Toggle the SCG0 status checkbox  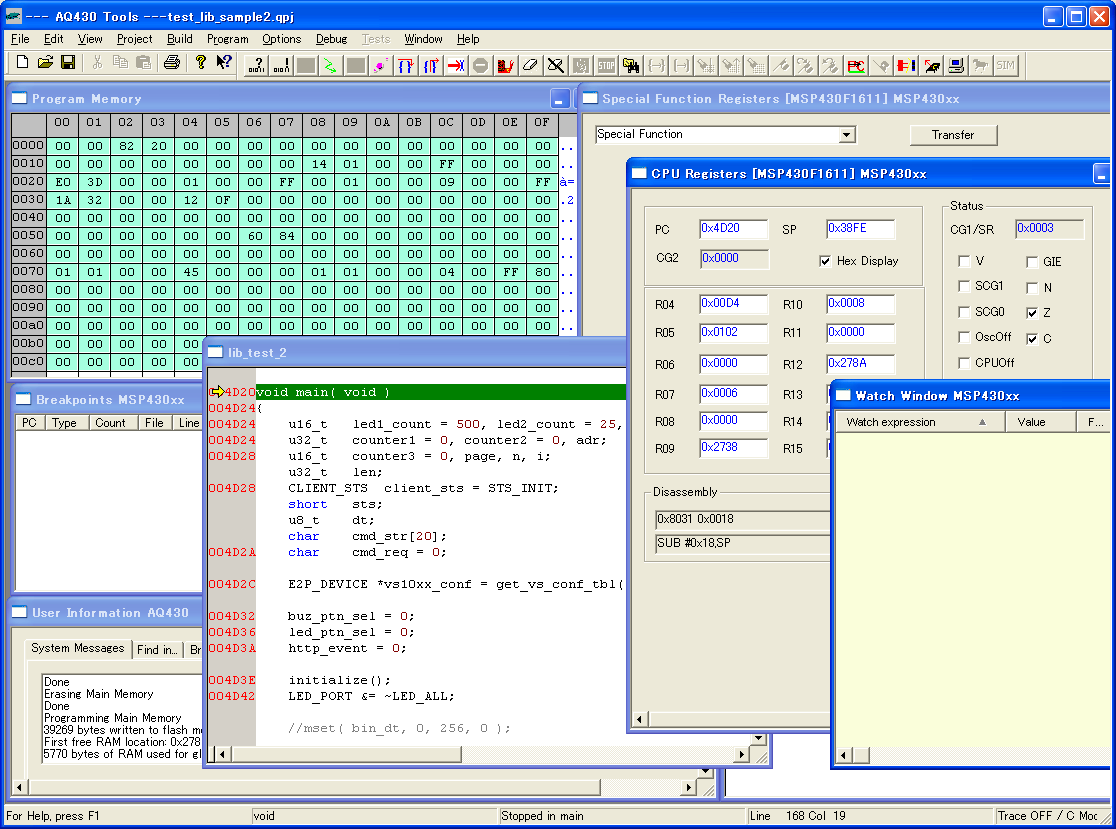pos(964,312)
